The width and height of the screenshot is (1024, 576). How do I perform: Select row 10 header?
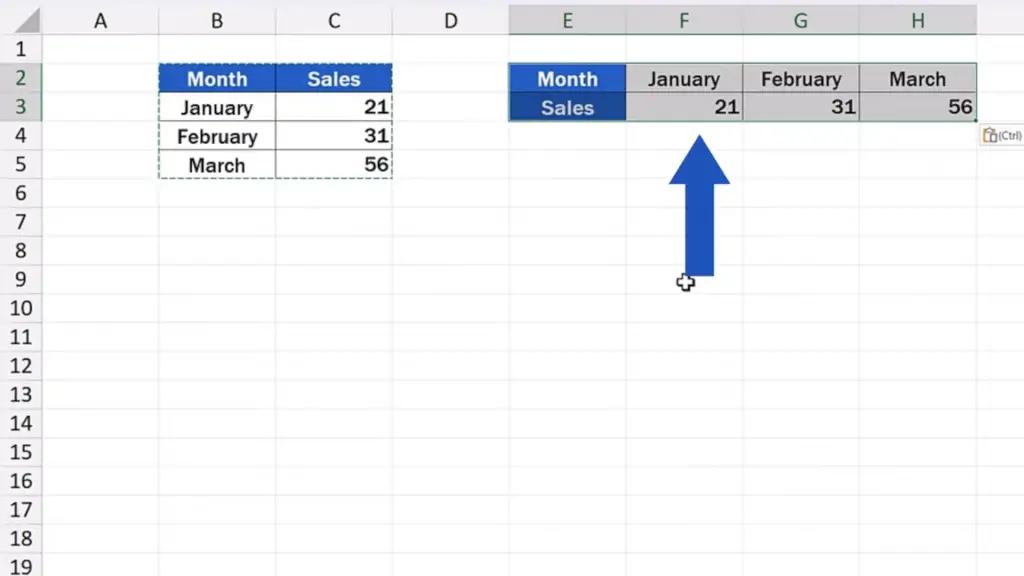21,308
